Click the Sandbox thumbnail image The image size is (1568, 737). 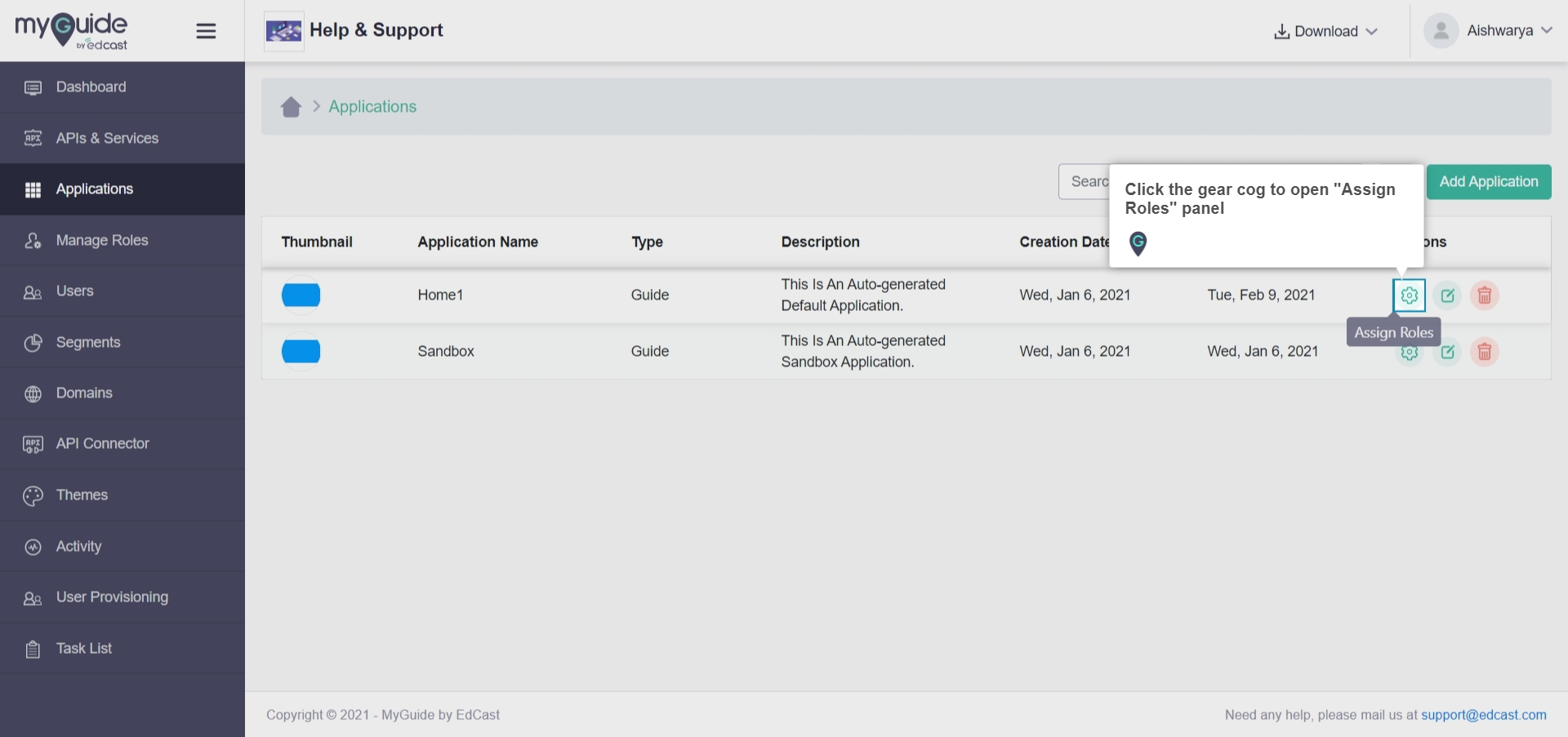pyautogui.click(x=301, y=352)
